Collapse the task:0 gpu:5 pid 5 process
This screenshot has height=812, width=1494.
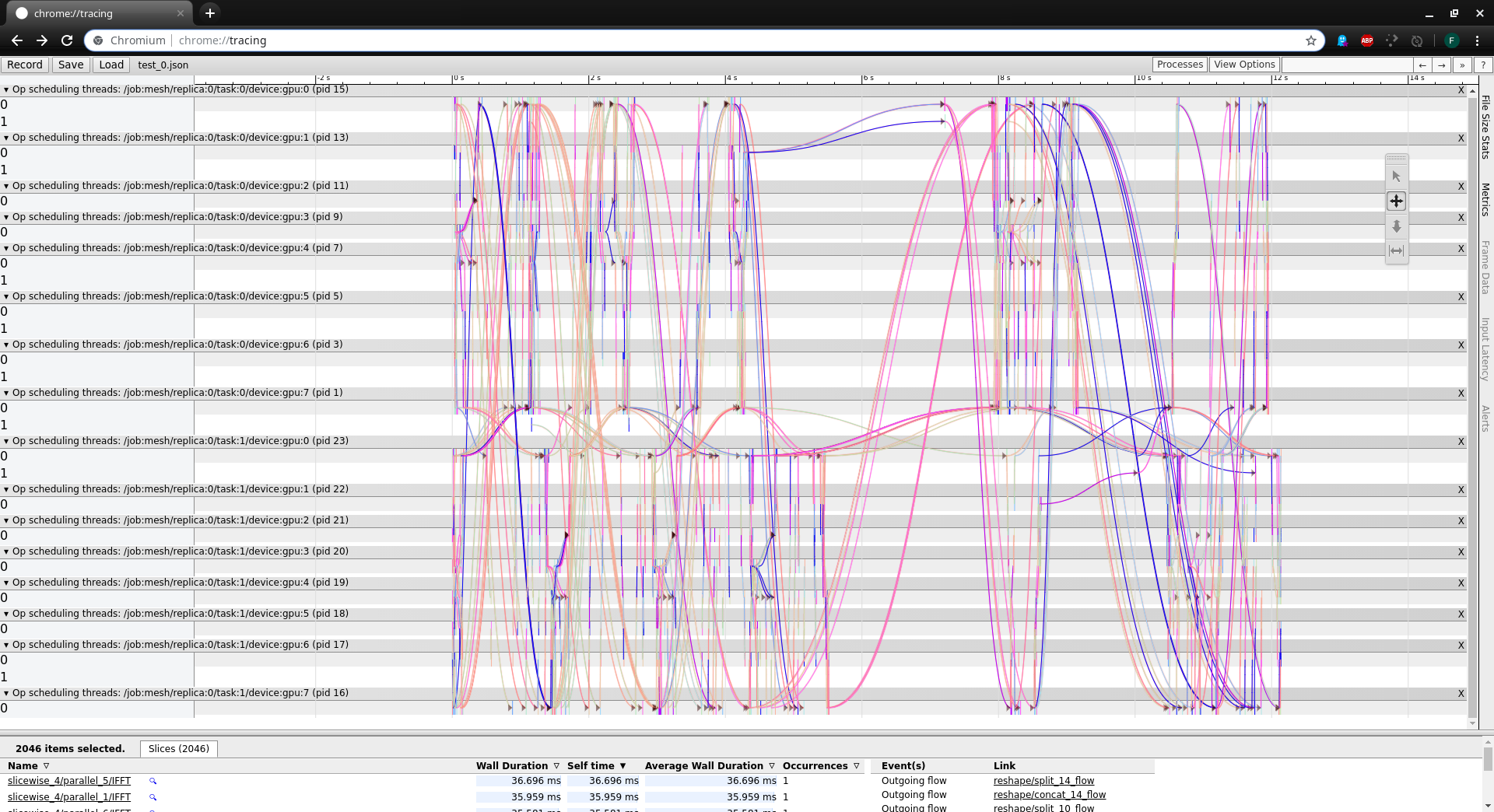(6, 297)
